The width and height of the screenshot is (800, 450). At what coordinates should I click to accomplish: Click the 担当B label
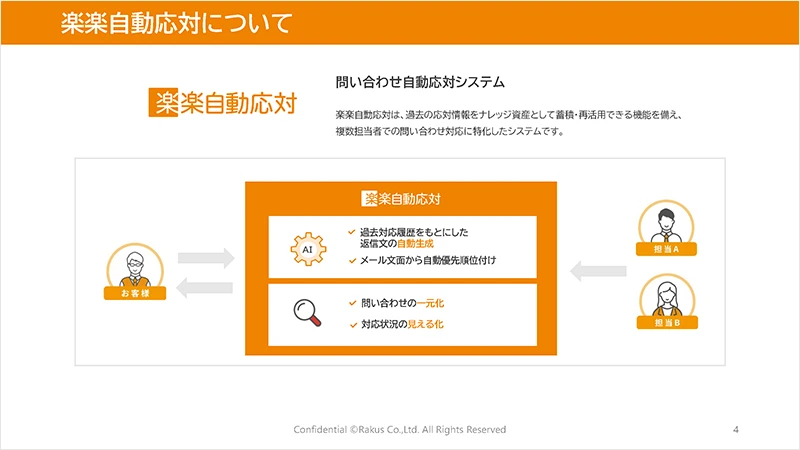pos(667,322)
